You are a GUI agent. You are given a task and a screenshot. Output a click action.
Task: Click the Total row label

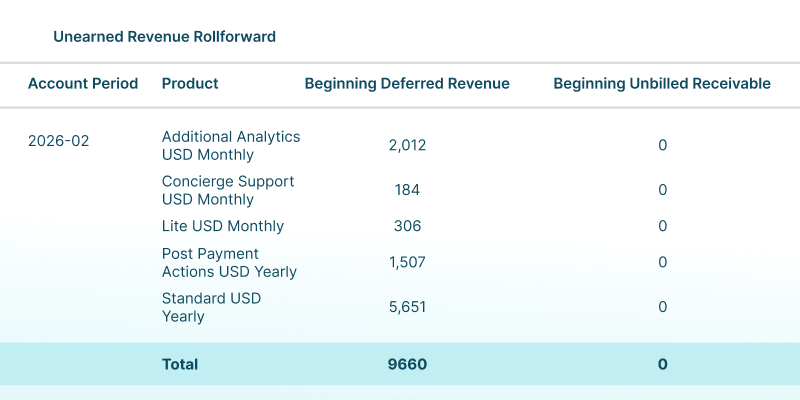click(180, 364)
